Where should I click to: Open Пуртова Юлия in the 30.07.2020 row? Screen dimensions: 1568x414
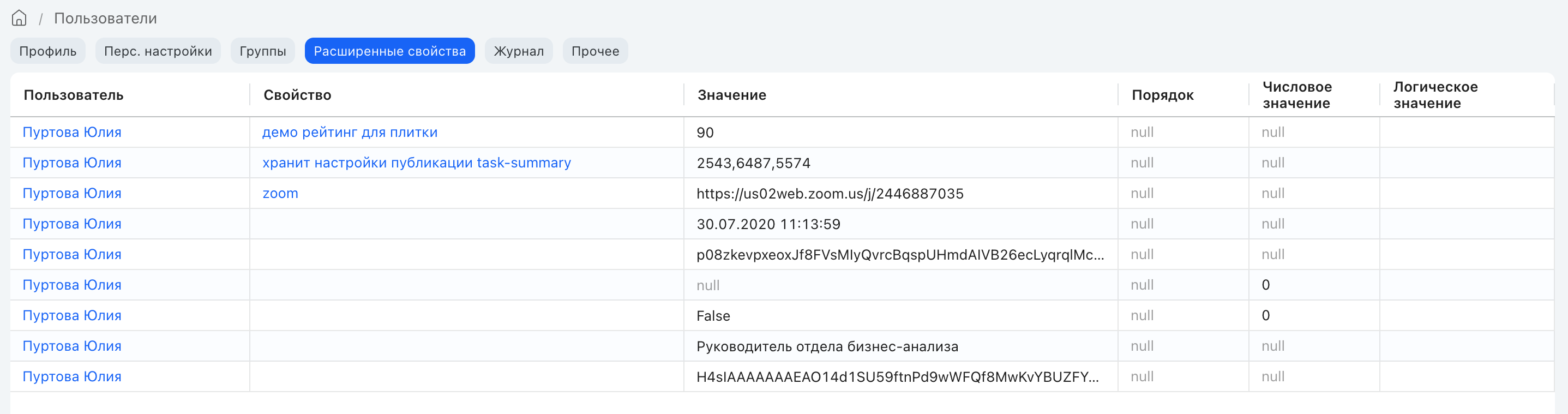click(72, 224)
